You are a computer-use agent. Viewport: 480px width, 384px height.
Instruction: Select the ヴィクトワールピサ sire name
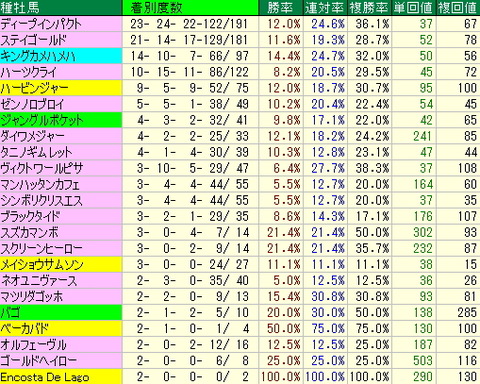(42, 168)
